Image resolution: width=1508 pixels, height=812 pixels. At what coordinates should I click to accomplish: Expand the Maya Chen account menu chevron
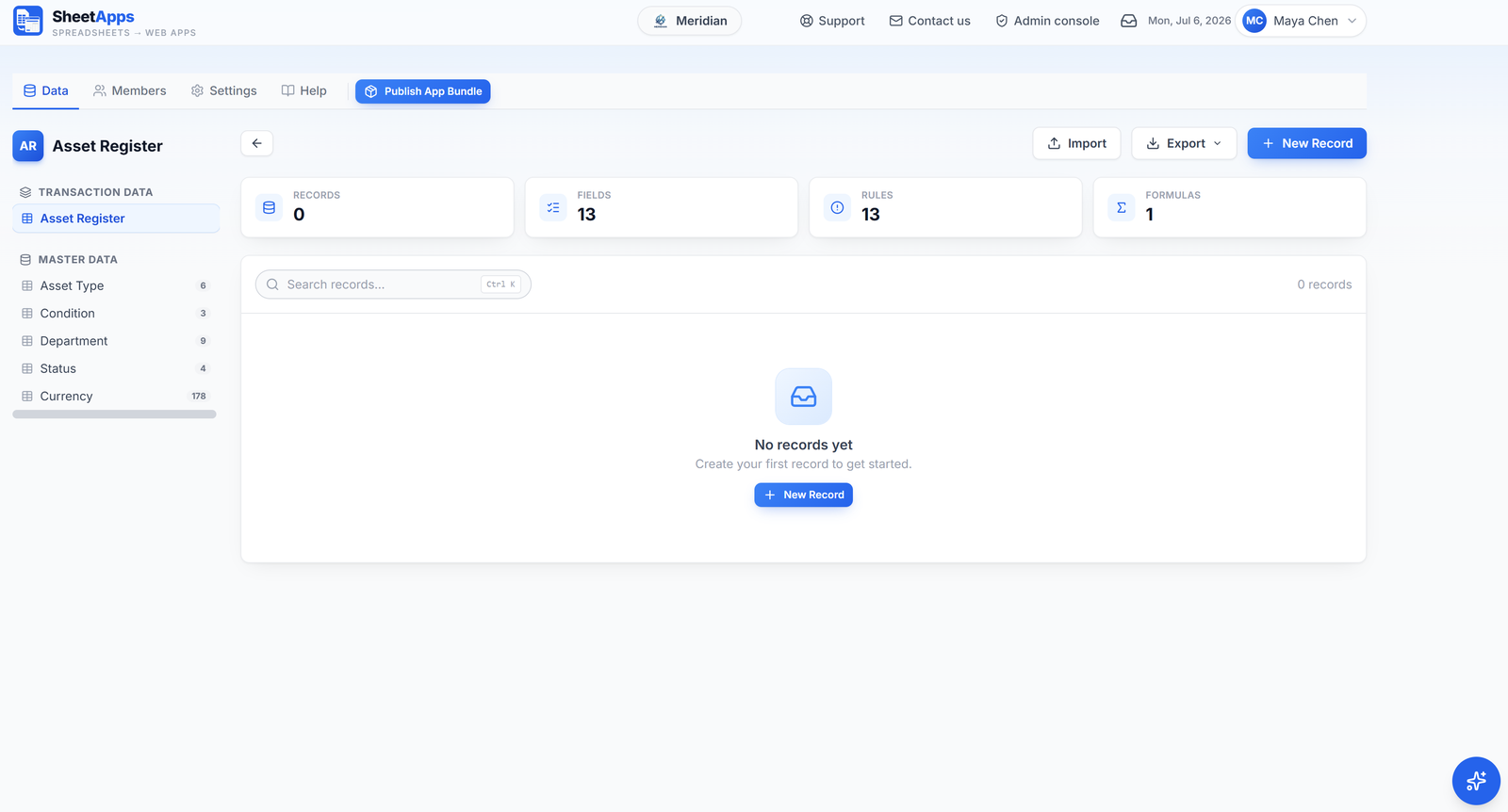coord(1352,21)
